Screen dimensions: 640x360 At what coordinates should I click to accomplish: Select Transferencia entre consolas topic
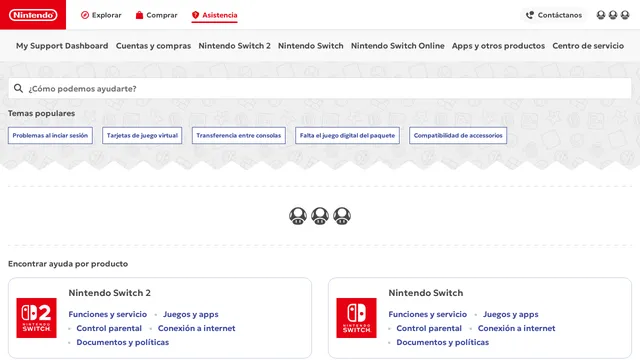click(x=239, y=136)
